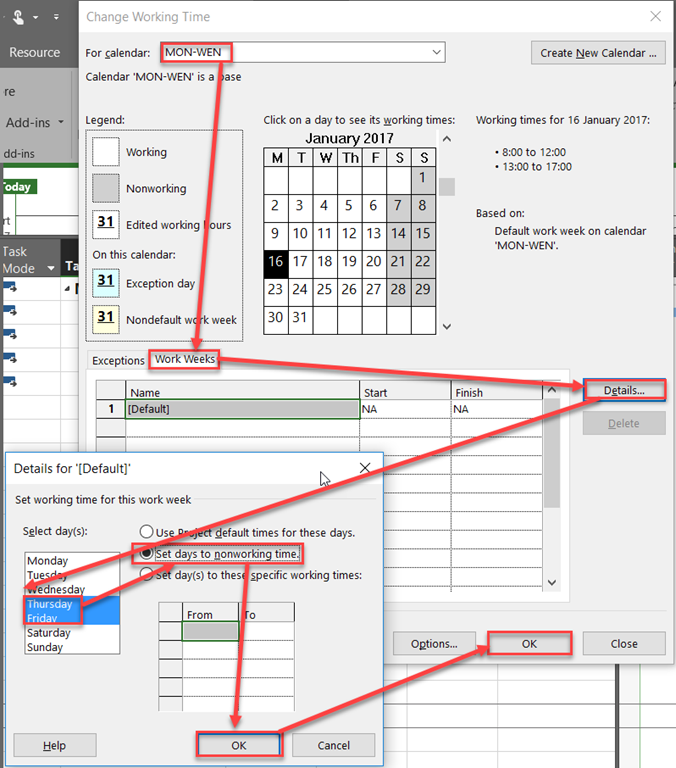Open the Add-ins dropdown arrow
Screen dimensions: 676x768
(x=61, y=123)
